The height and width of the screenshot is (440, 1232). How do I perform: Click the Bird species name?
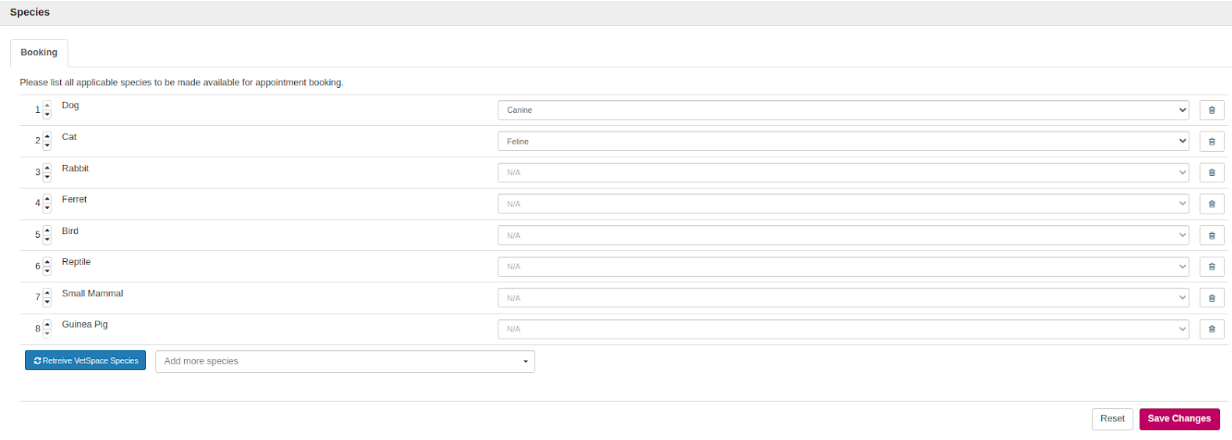pyautogui.click(x=70, y=231)
